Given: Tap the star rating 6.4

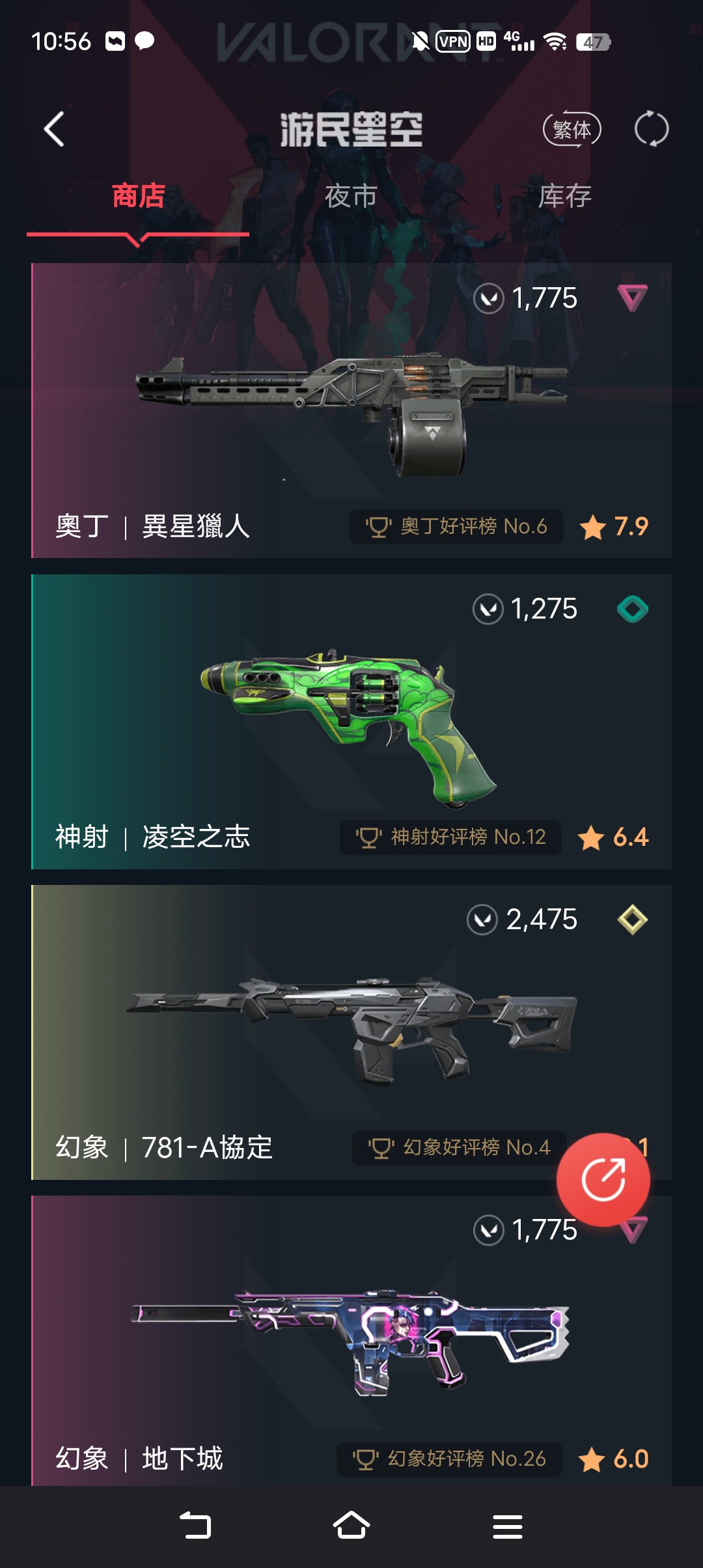Looking at the screenshot, I should [x=614, y=837].
